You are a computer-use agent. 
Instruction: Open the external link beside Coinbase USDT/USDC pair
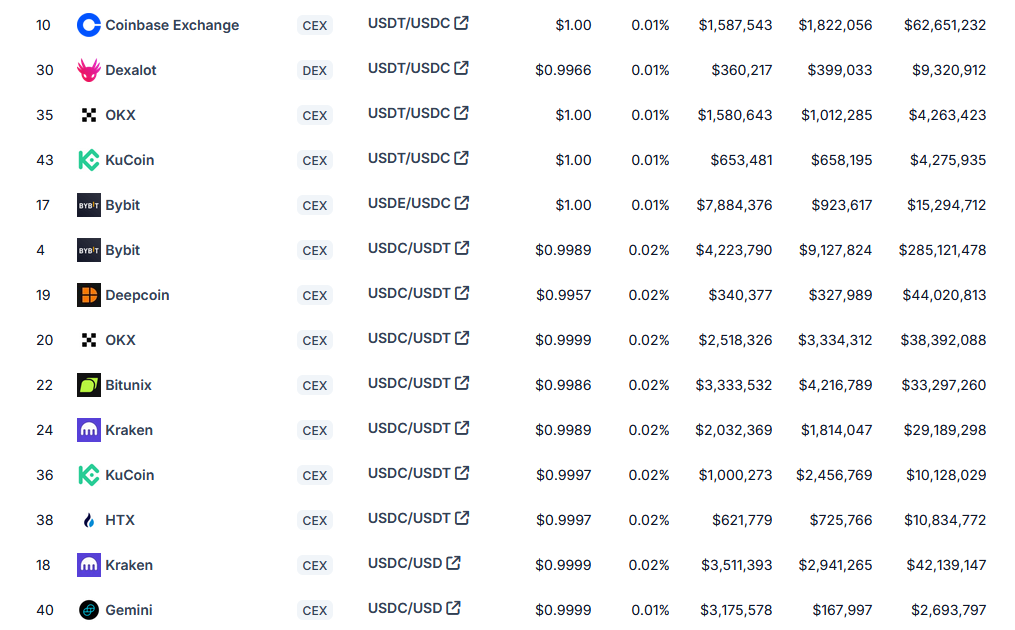click(x=460, y=22)
